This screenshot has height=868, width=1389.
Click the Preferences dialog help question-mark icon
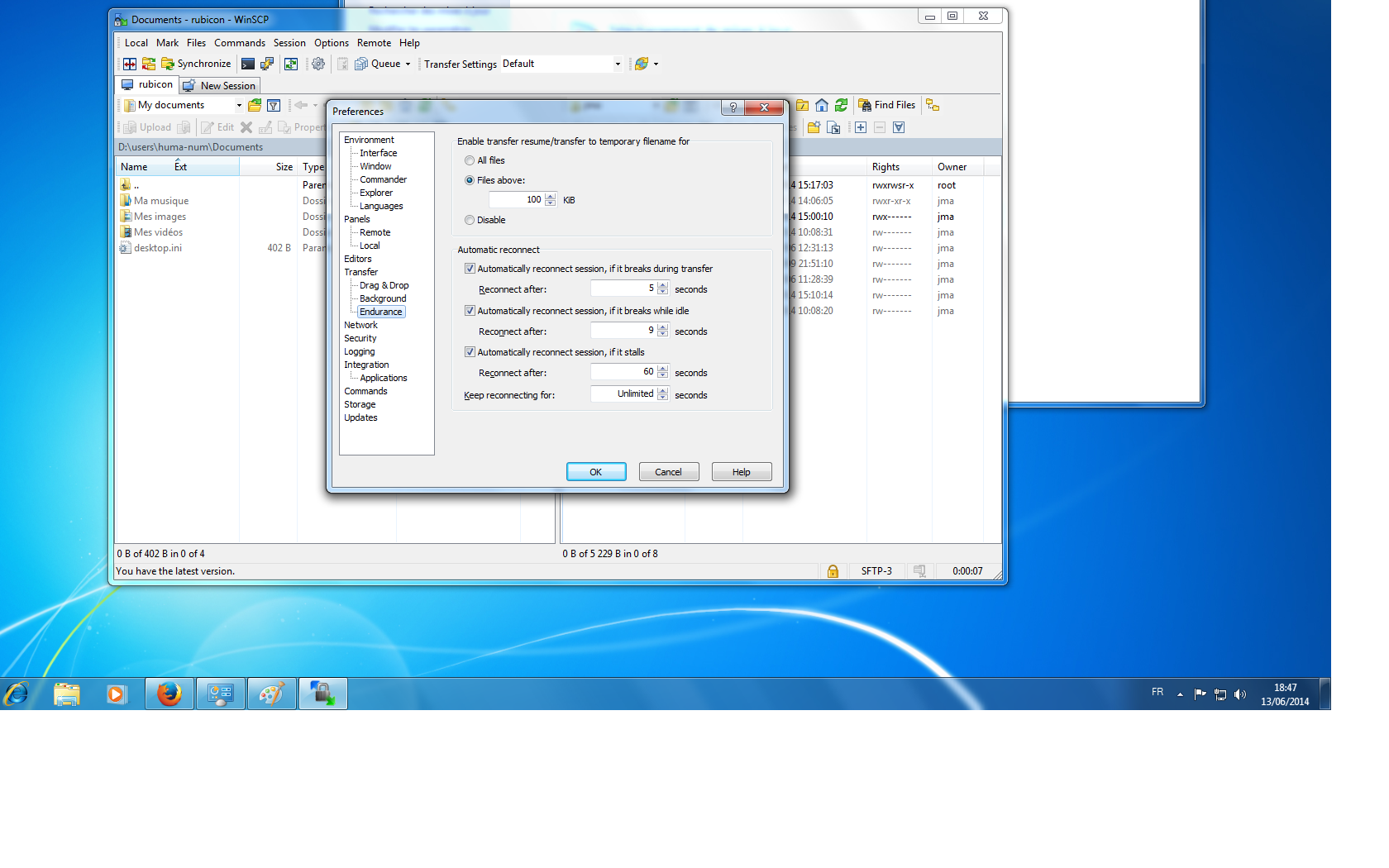point(733,107)
